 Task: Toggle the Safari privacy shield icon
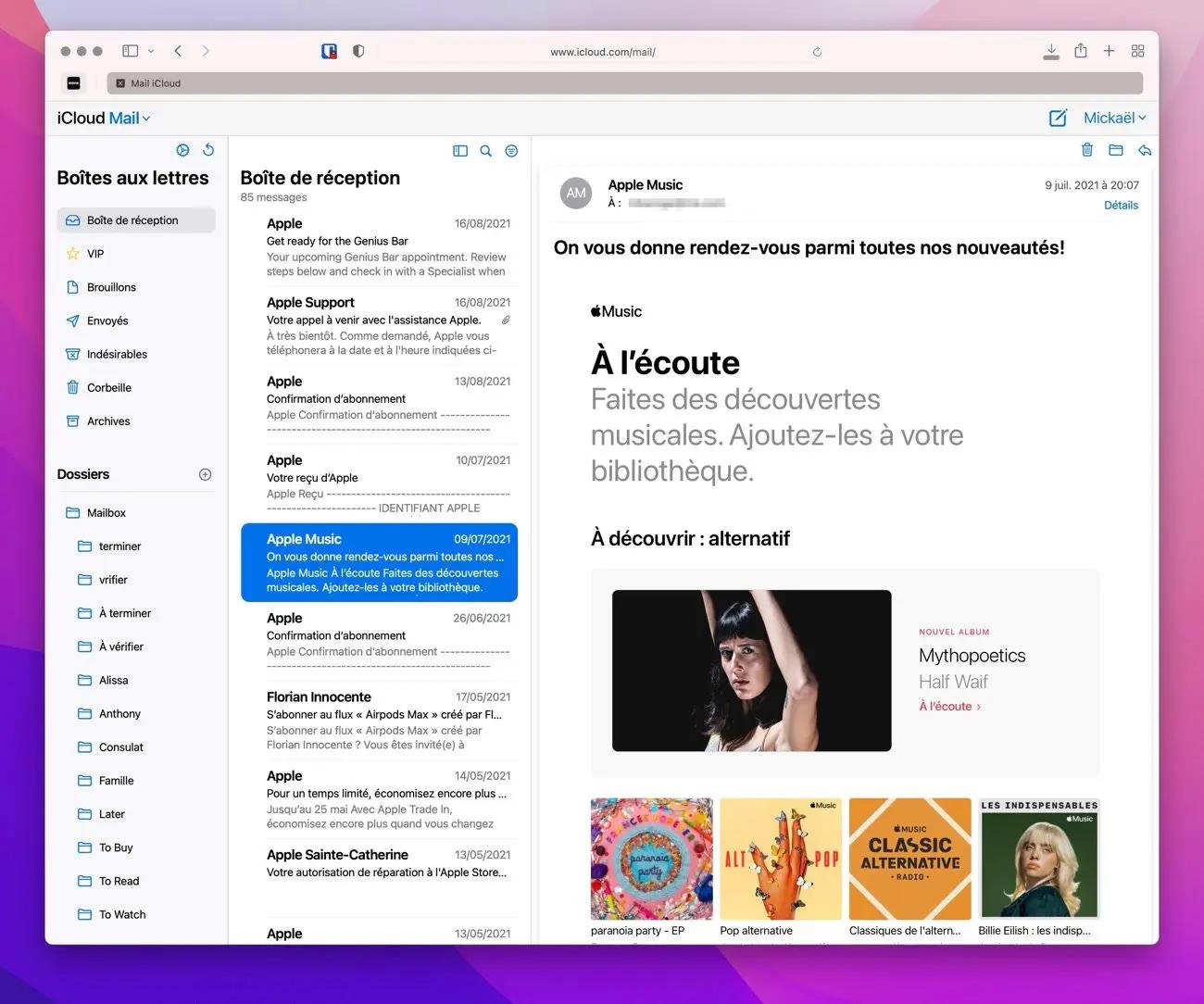357,51
